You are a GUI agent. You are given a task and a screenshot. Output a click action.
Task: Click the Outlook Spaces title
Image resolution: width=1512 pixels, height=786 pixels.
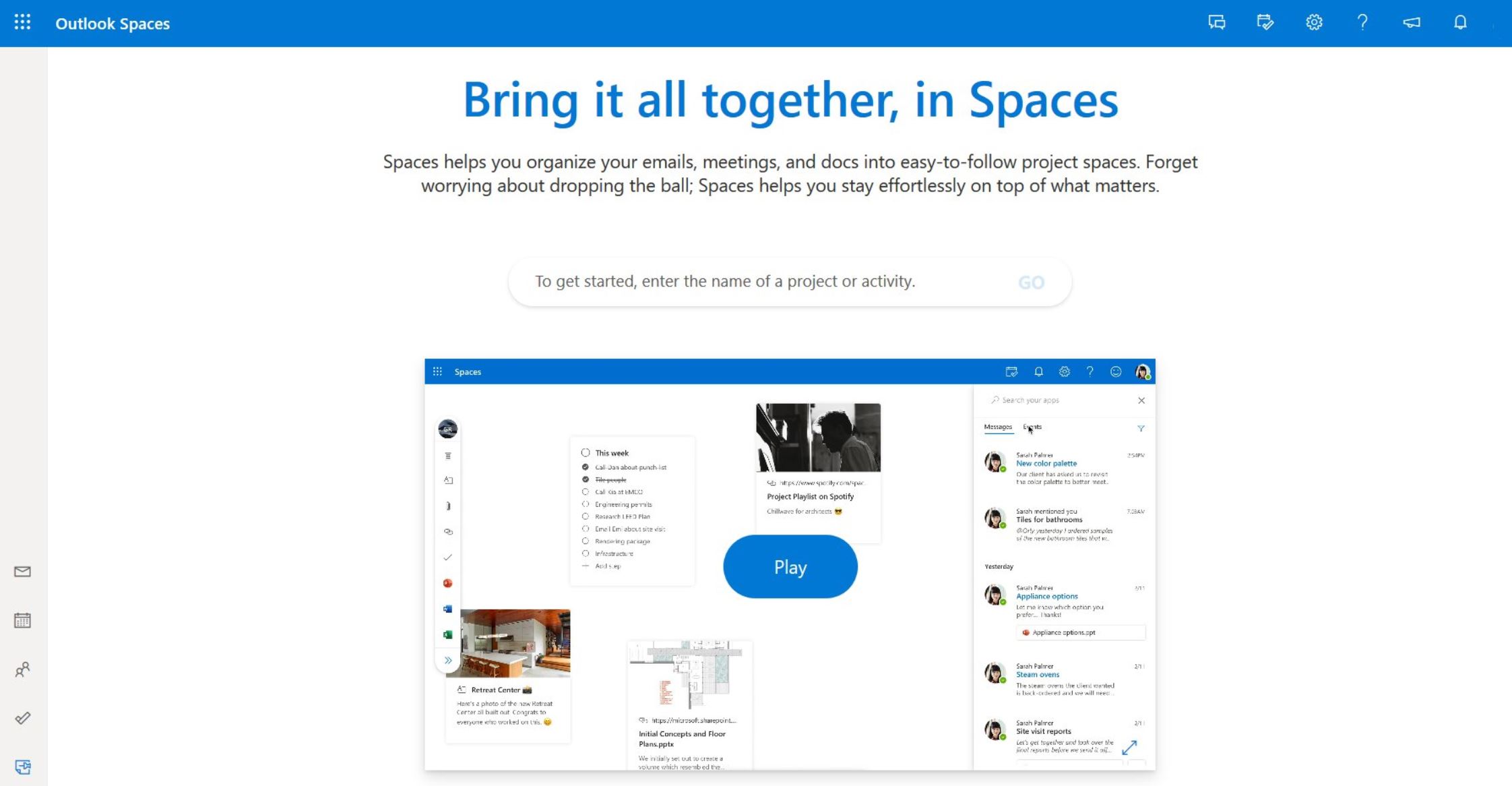tap(113, 24)
